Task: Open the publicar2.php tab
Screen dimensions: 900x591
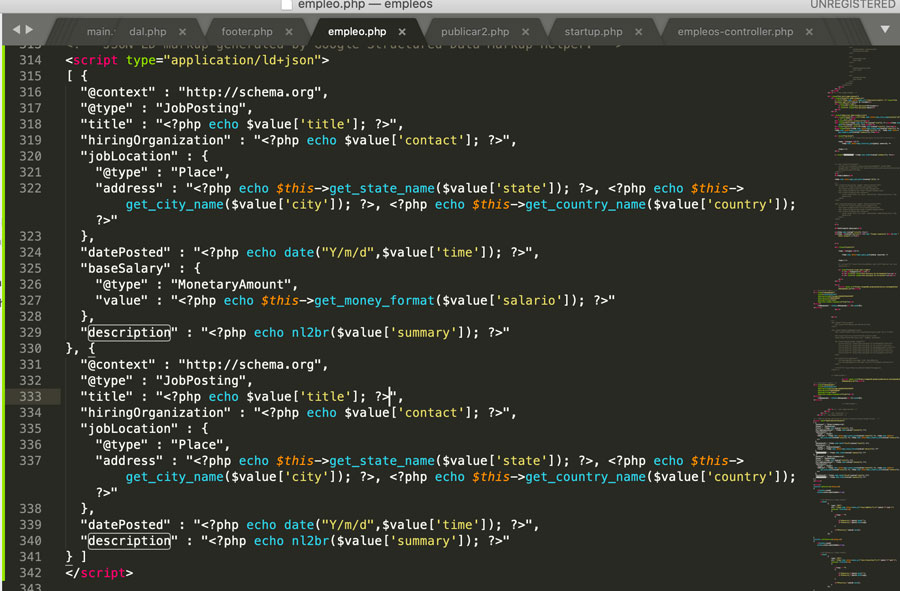Action: [475, 32]
